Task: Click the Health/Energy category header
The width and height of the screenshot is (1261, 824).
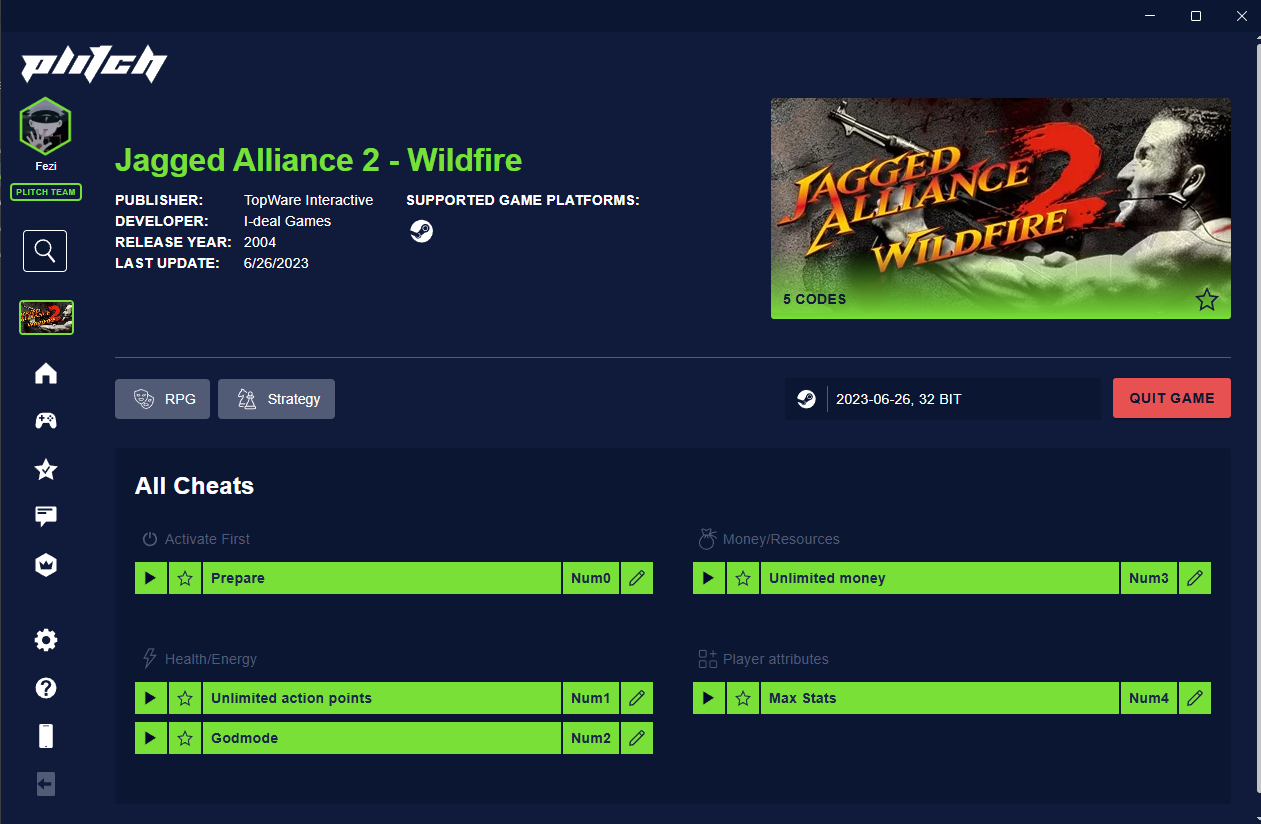Action: point(200,659)
